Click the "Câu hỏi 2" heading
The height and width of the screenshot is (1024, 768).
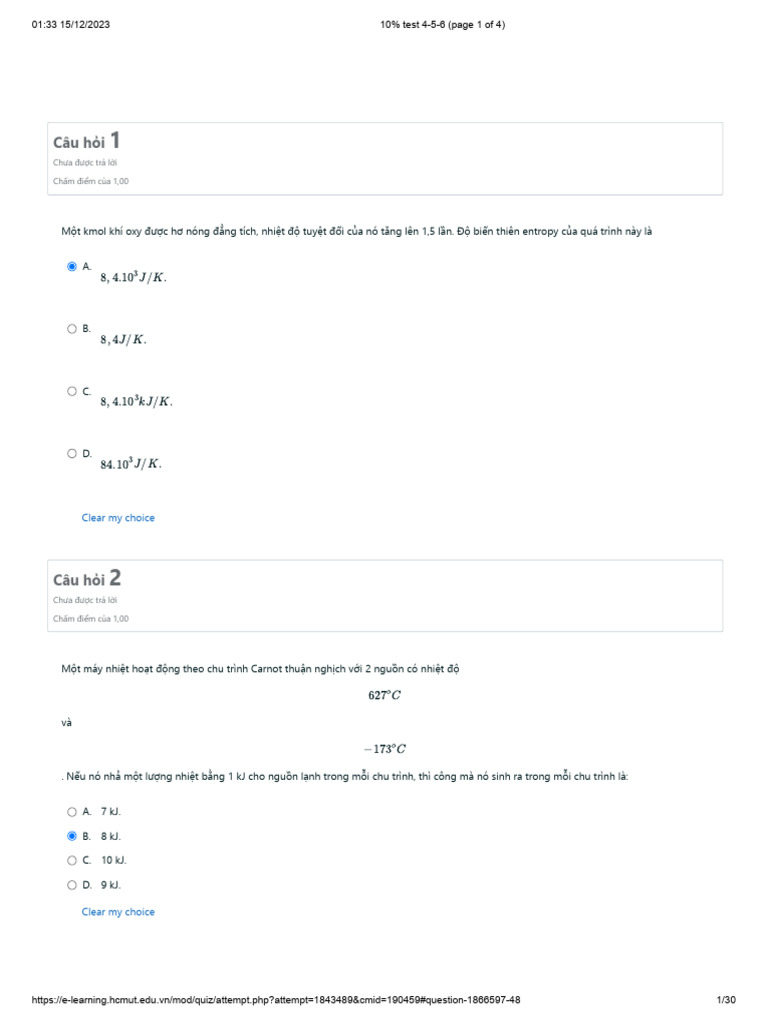[x=87, y=579]
